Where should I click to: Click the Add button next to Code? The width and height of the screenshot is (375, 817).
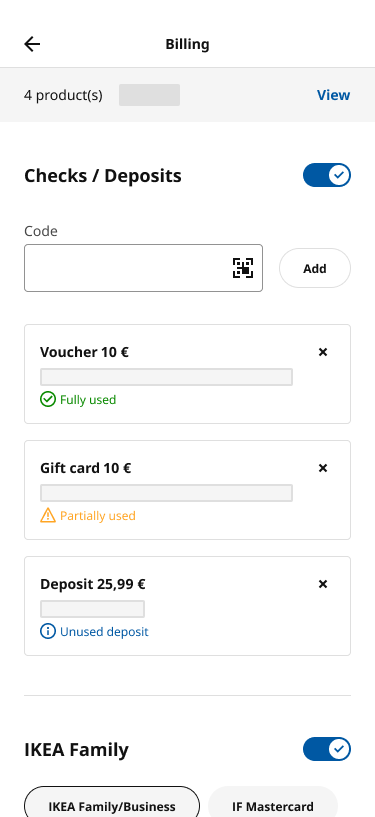pos(315,268)
